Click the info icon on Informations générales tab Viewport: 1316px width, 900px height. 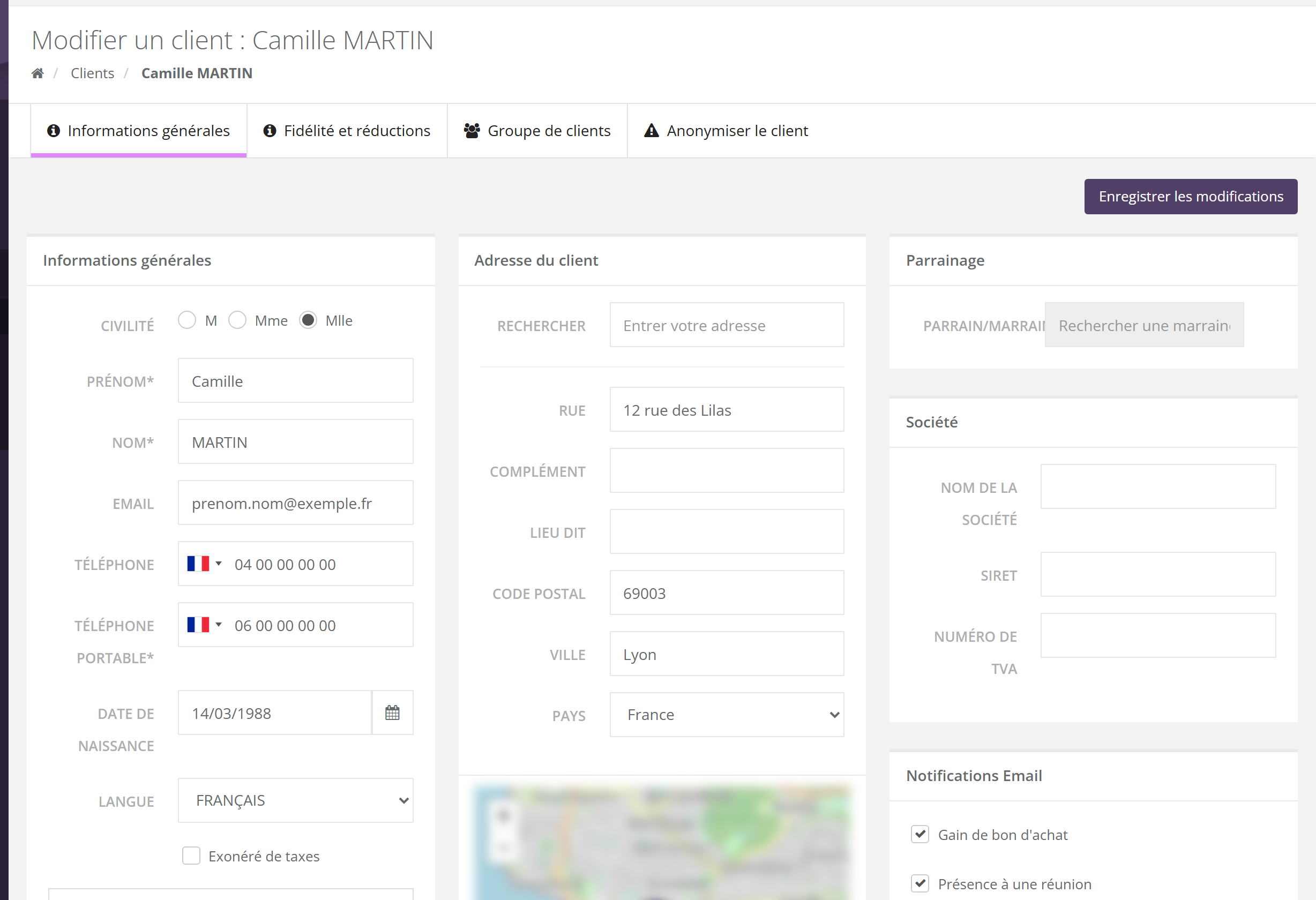(54, 131)
